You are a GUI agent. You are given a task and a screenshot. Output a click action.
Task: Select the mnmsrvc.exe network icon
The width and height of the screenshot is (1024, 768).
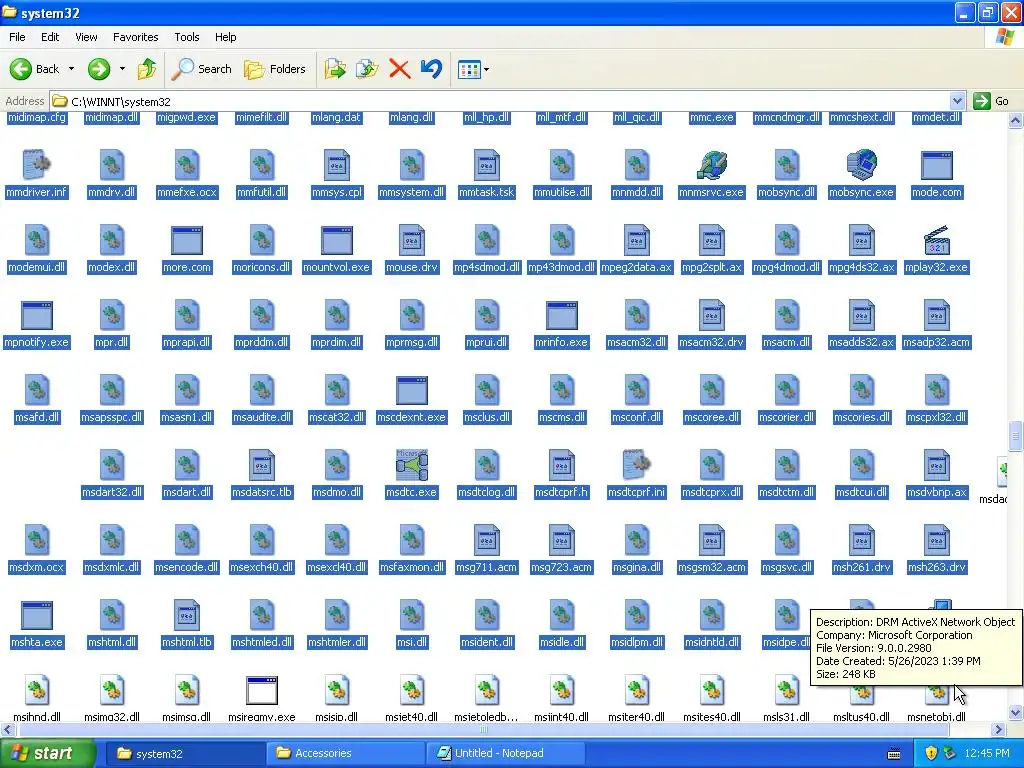(x=712, y=164)
